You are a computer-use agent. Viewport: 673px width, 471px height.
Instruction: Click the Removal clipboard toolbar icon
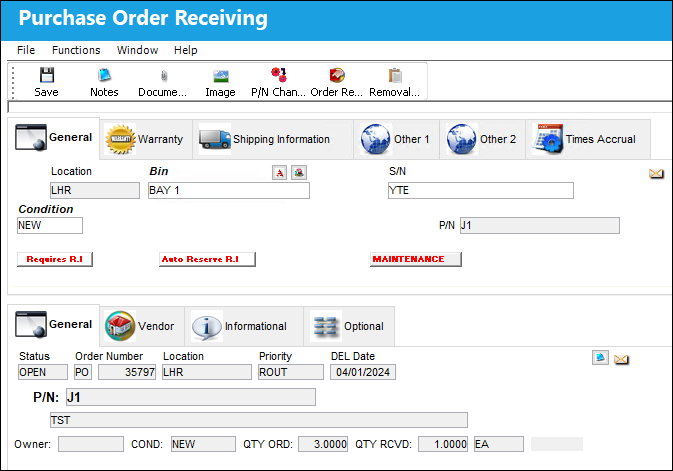[x=395, y=76]
